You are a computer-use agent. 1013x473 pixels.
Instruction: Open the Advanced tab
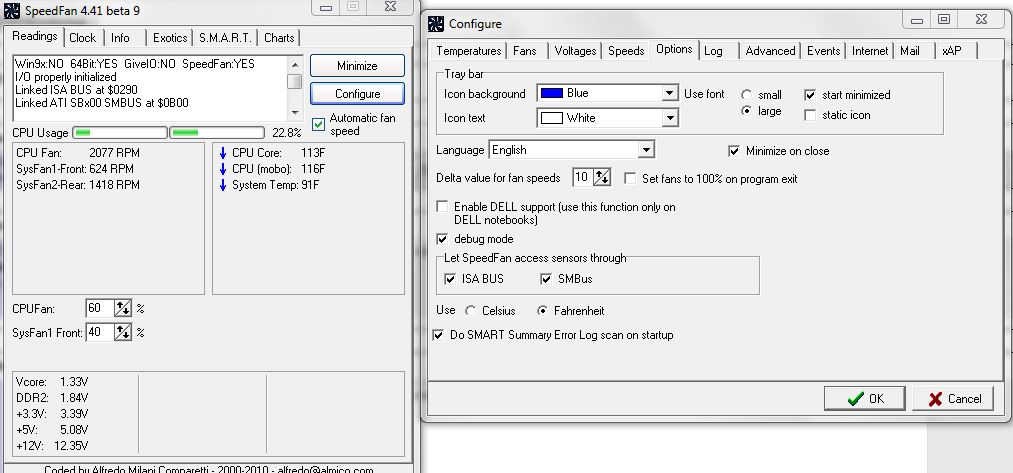(770, 51)
